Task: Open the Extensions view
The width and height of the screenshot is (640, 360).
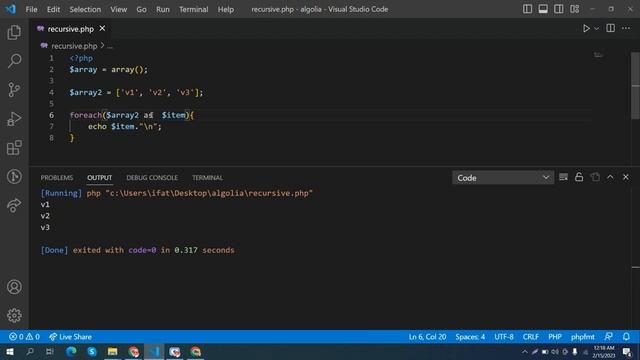Action: pyautogui.click(x=14, y=148)
